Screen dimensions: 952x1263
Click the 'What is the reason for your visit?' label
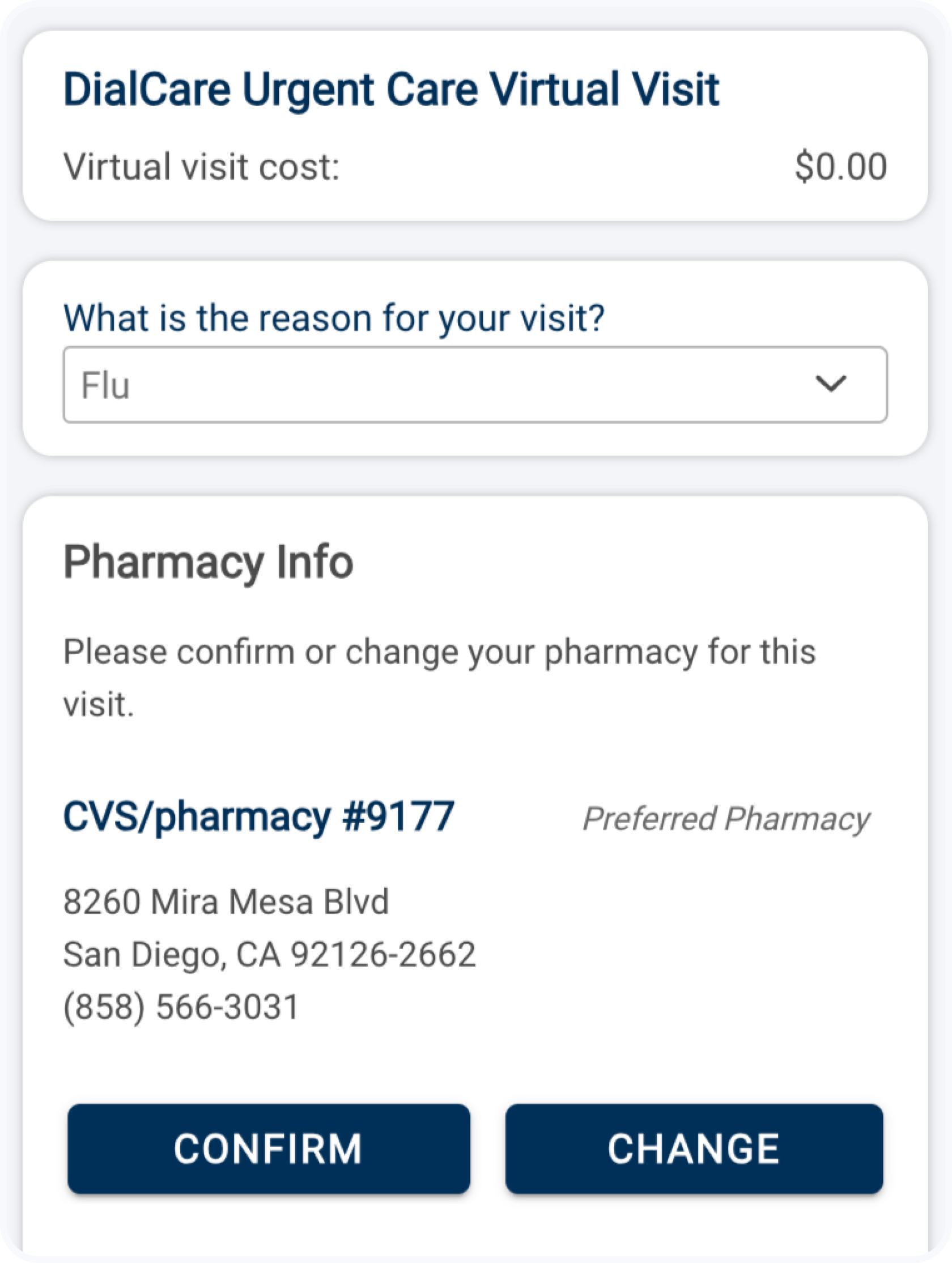(x=334, y=317)
